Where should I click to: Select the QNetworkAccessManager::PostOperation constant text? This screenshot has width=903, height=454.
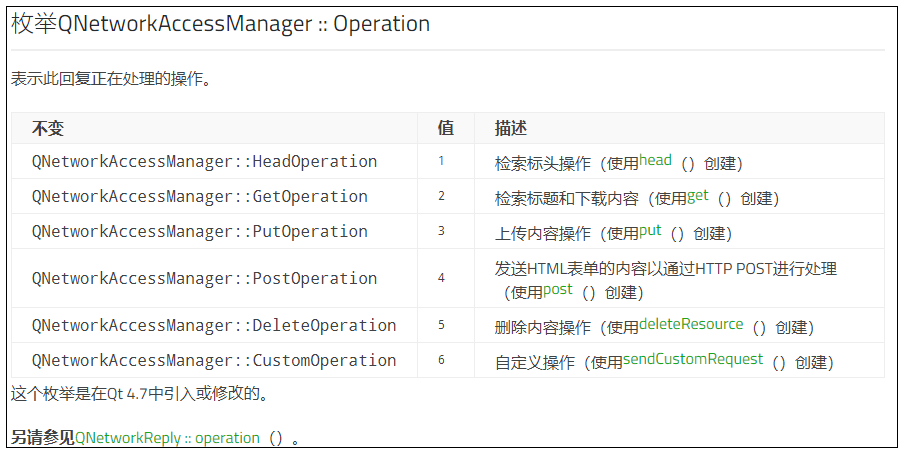(204, 278)
